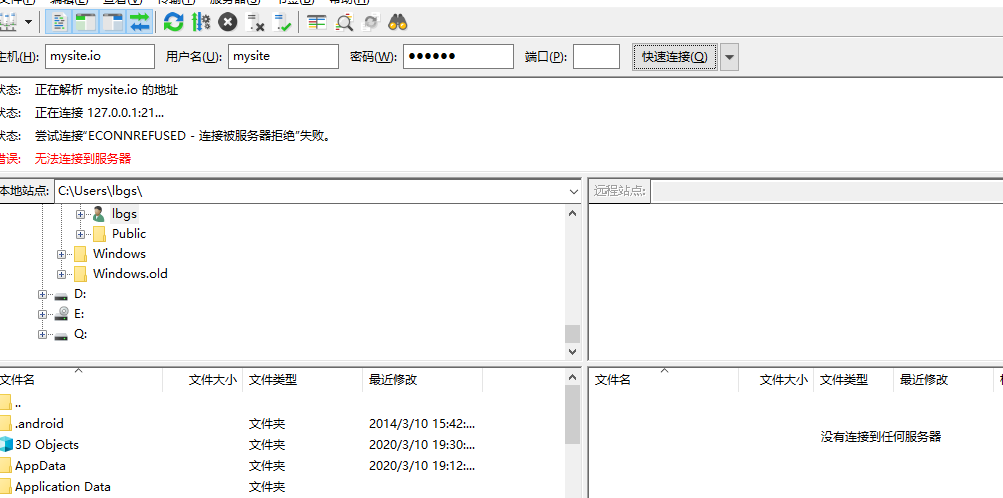The width and height of the screenshot is (1003, 498).
Task: Expand the Public folder node
Action: point(81,234)
